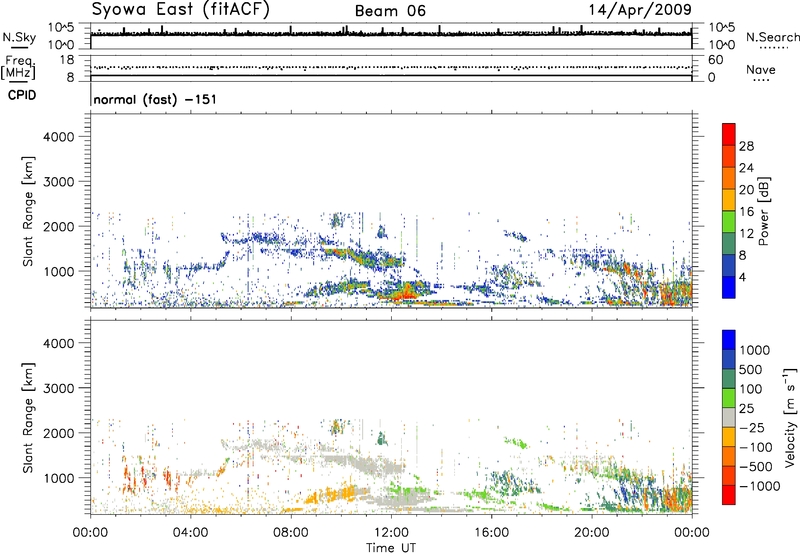Click the 'Time UT' axis title
This screenshot has height=554, width=800.
pos(391,547)
